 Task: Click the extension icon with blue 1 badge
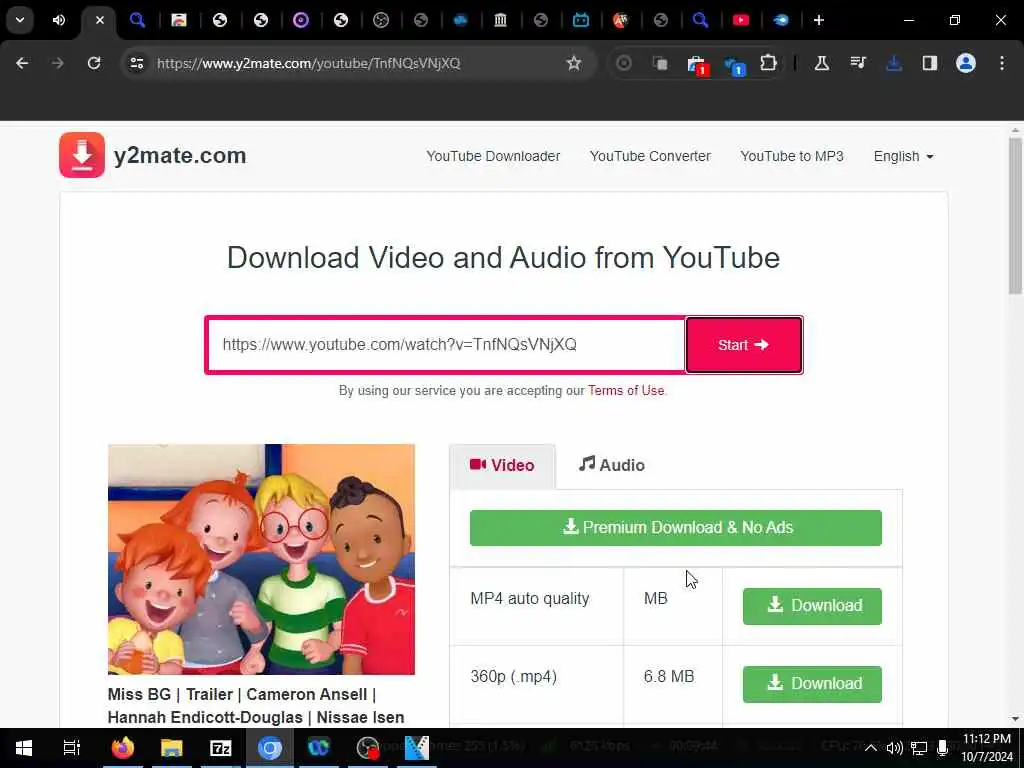(x=734, y=65)
